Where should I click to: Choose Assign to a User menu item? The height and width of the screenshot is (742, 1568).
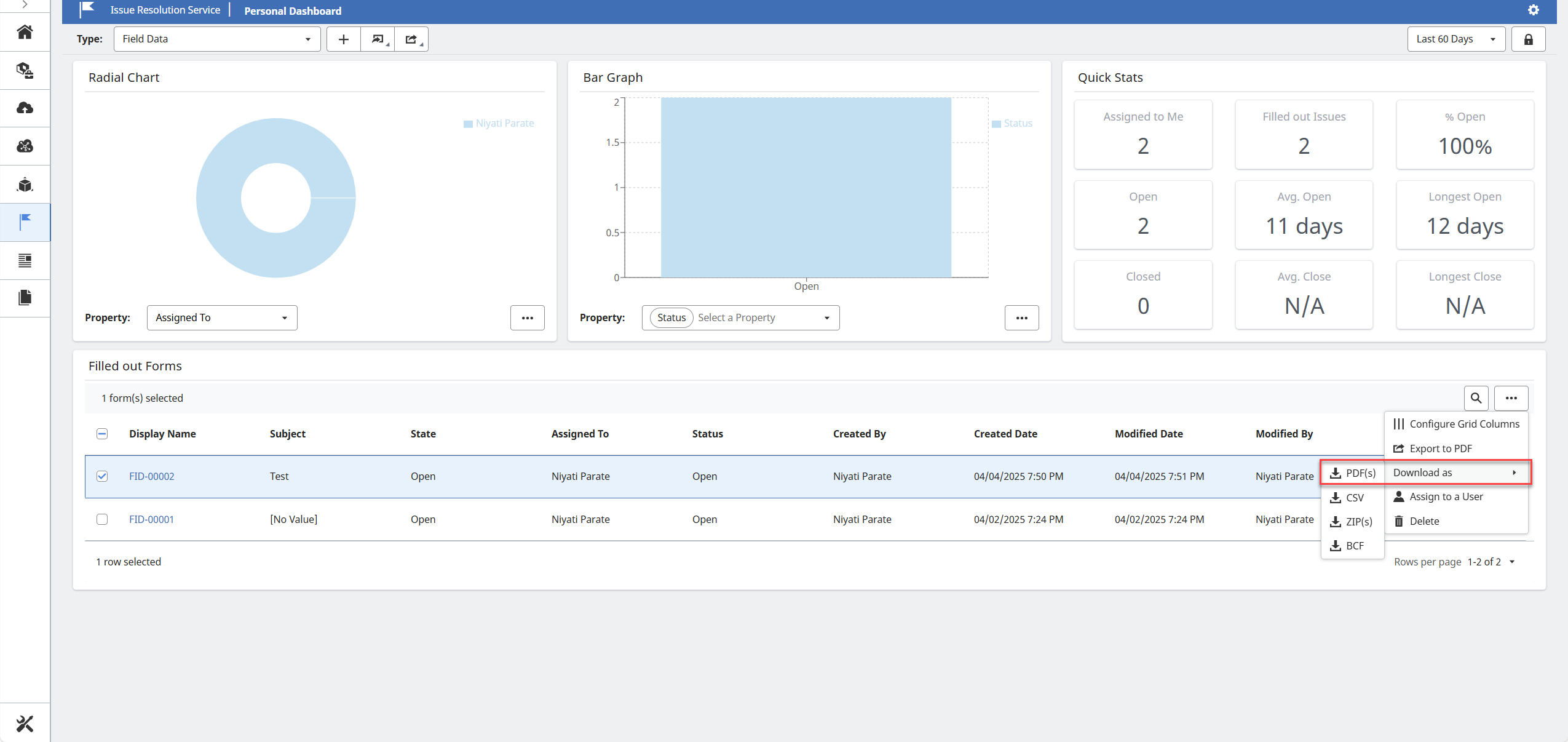(x=1456, y=497)
